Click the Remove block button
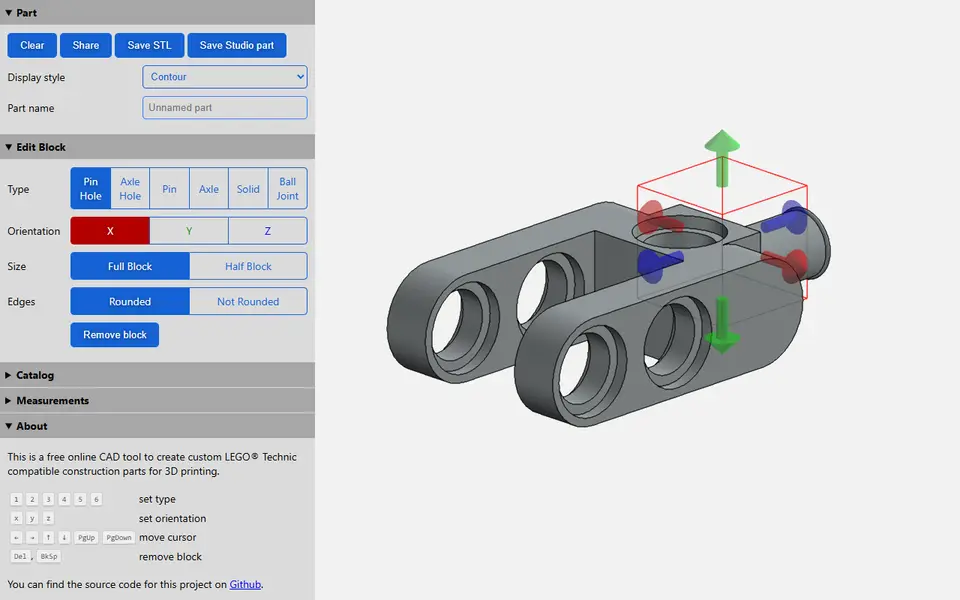Image resolution: width=960 pixels, height=600 pixels. [114, 335]
